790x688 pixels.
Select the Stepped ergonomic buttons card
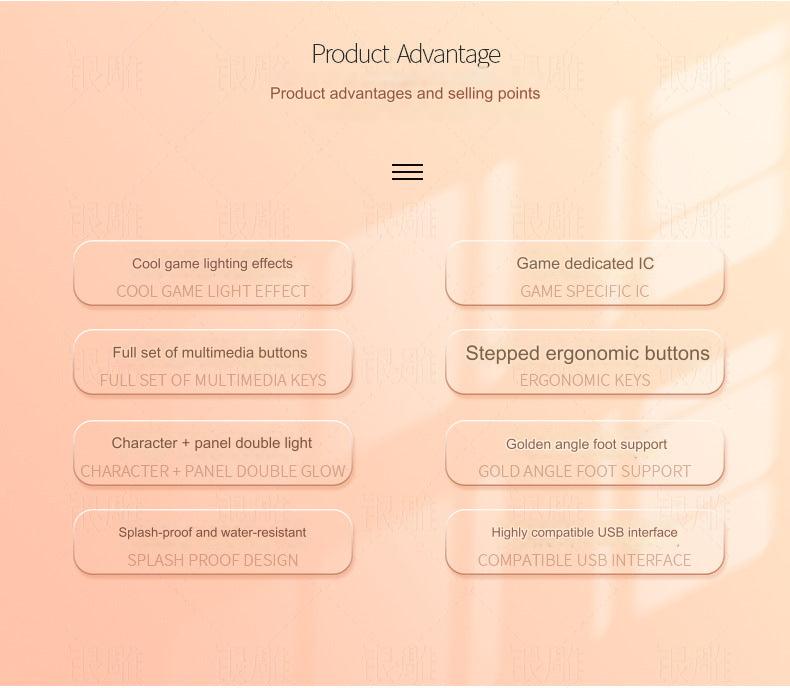click(x=585, y=362)
